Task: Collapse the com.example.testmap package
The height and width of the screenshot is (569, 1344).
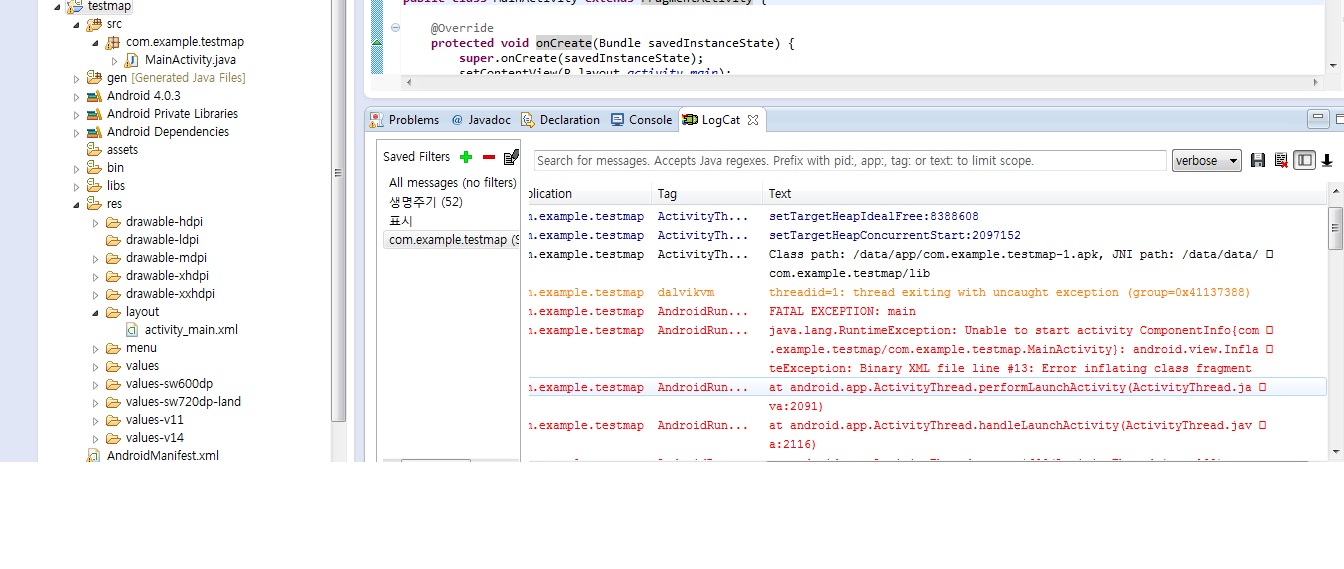Action: [x=95, y=42]
